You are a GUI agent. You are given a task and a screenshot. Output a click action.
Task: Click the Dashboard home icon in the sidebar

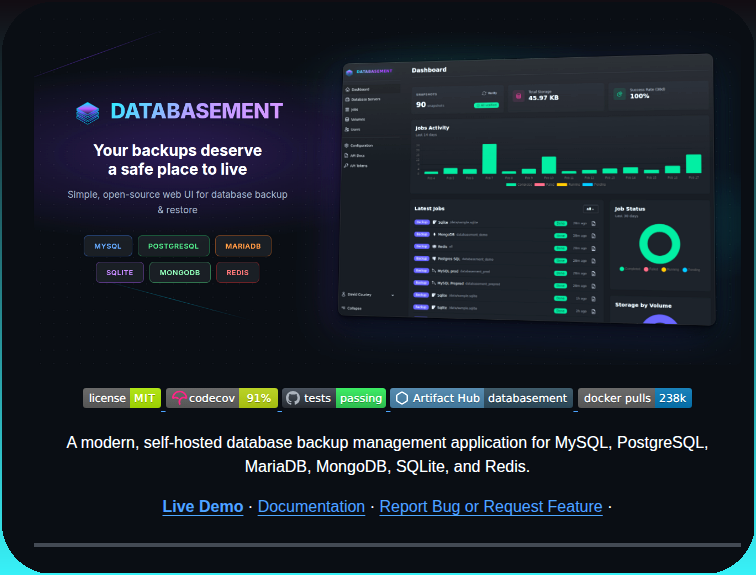tap(348, 90)
